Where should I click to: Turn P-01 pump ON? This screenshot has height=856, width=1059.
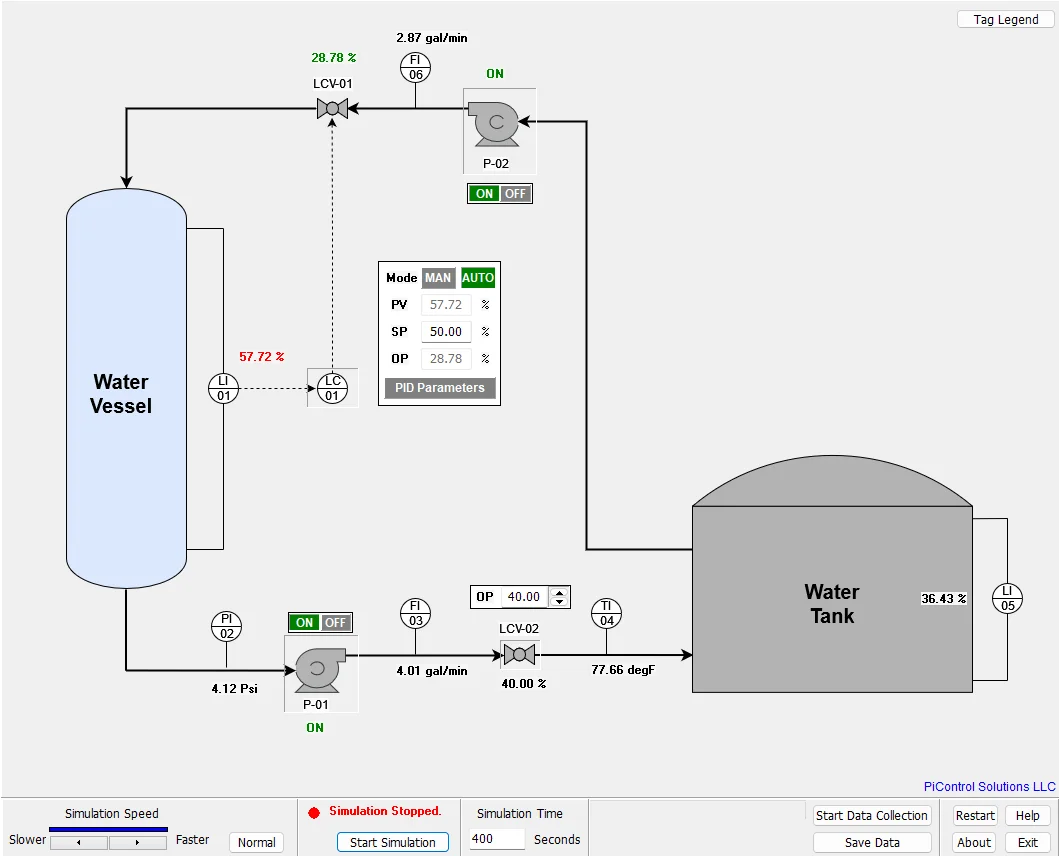(305, 622)
